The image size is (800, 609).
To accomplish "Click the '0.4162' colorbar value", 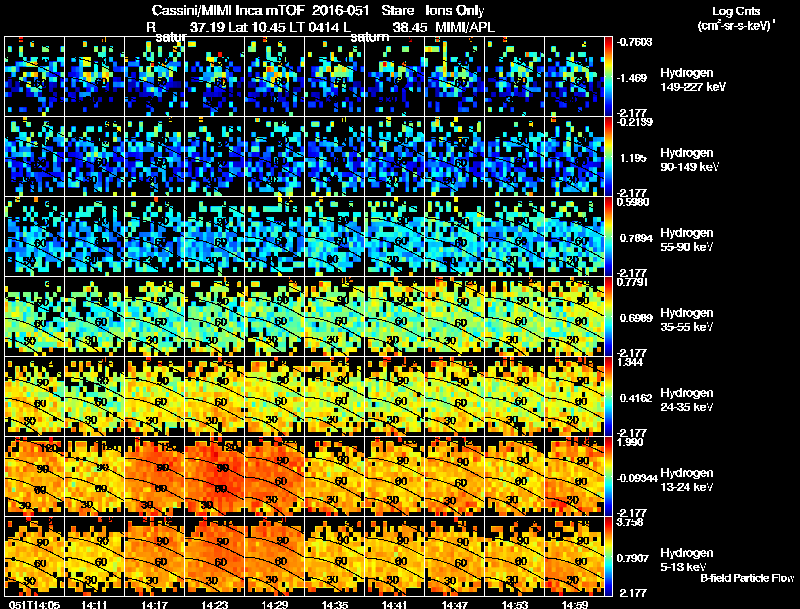I will pos(636,398).
